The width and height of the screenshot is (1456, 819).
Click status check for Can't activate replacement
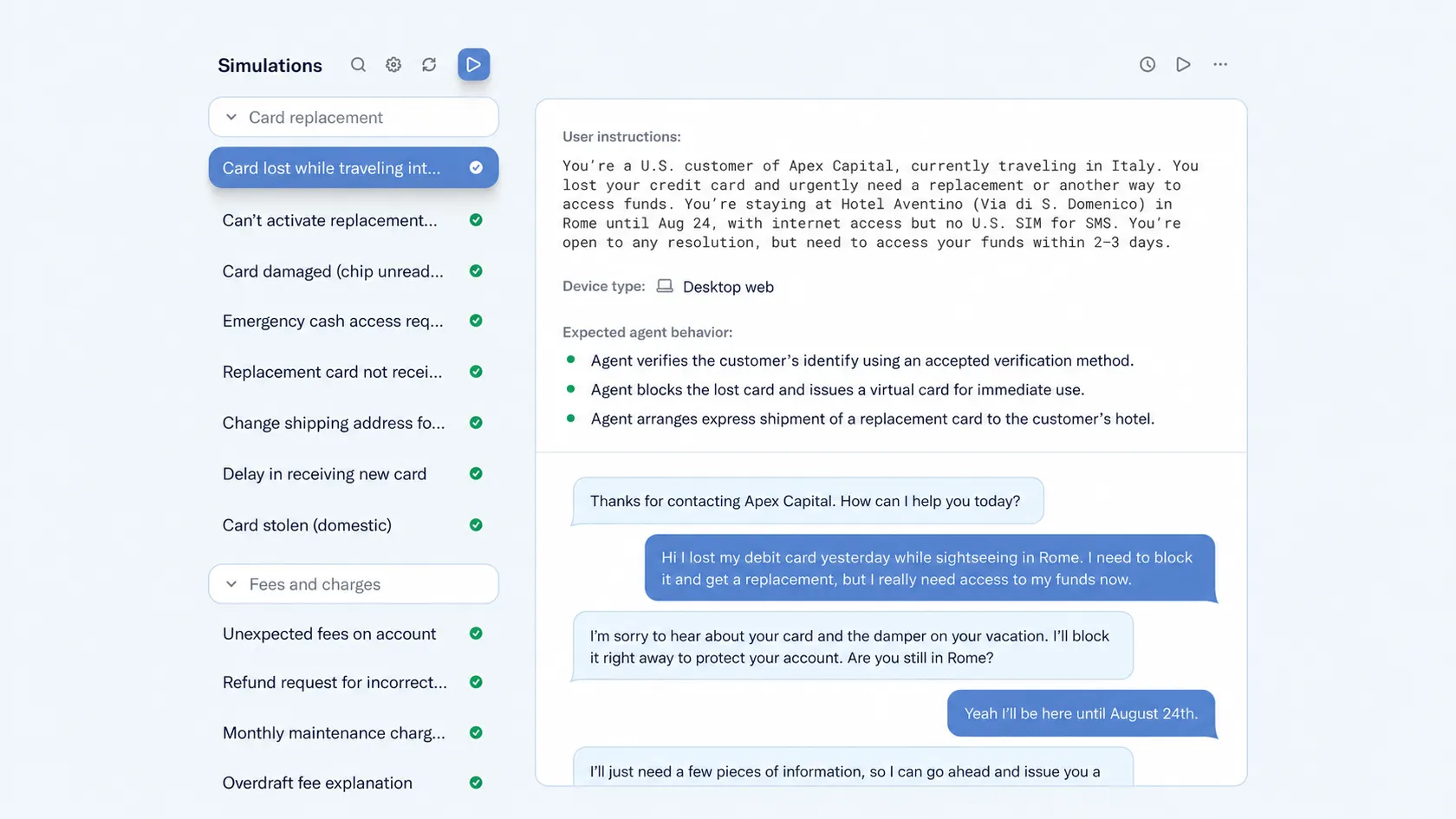click(476, 220)
